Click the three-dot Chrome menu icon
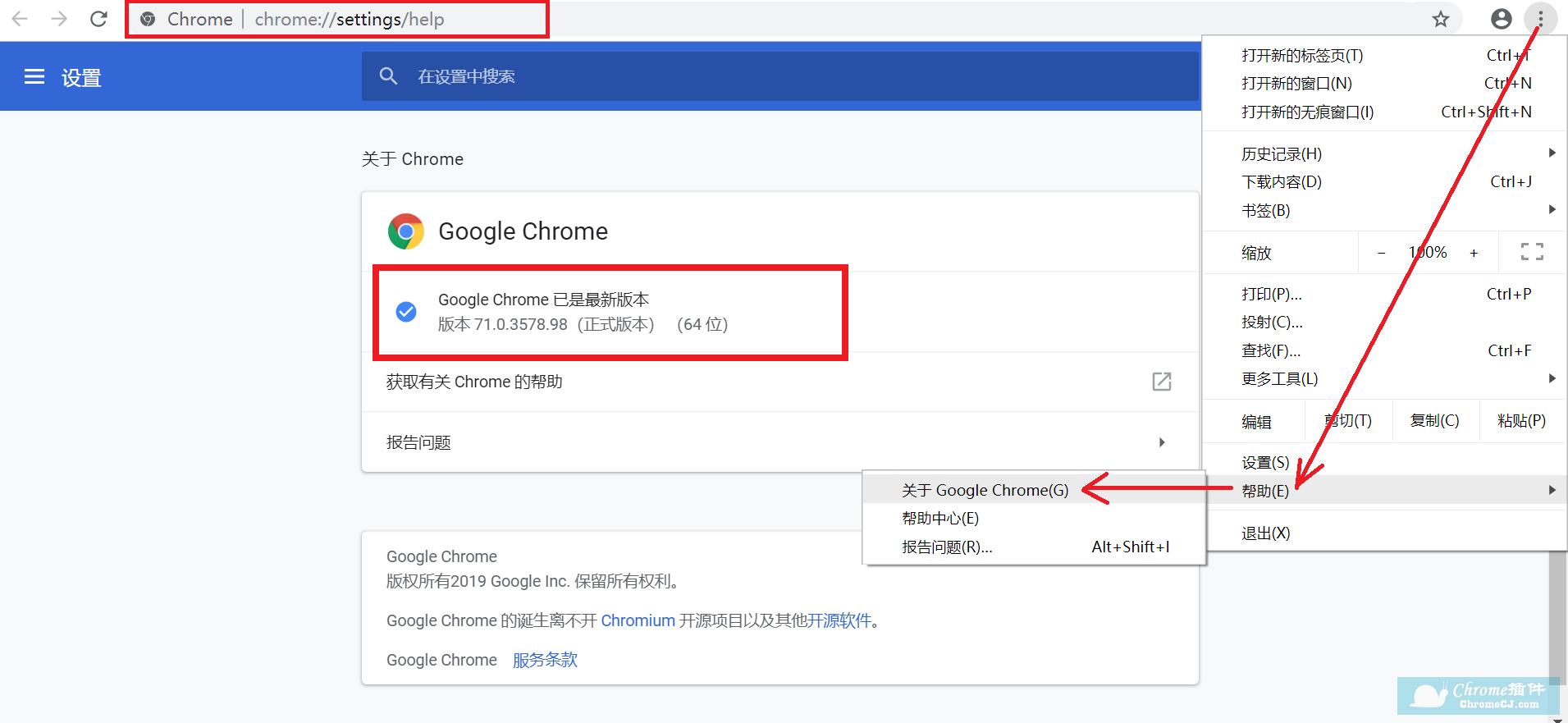This screenshot has width=1568, height=723. (x=1540, y=19)
